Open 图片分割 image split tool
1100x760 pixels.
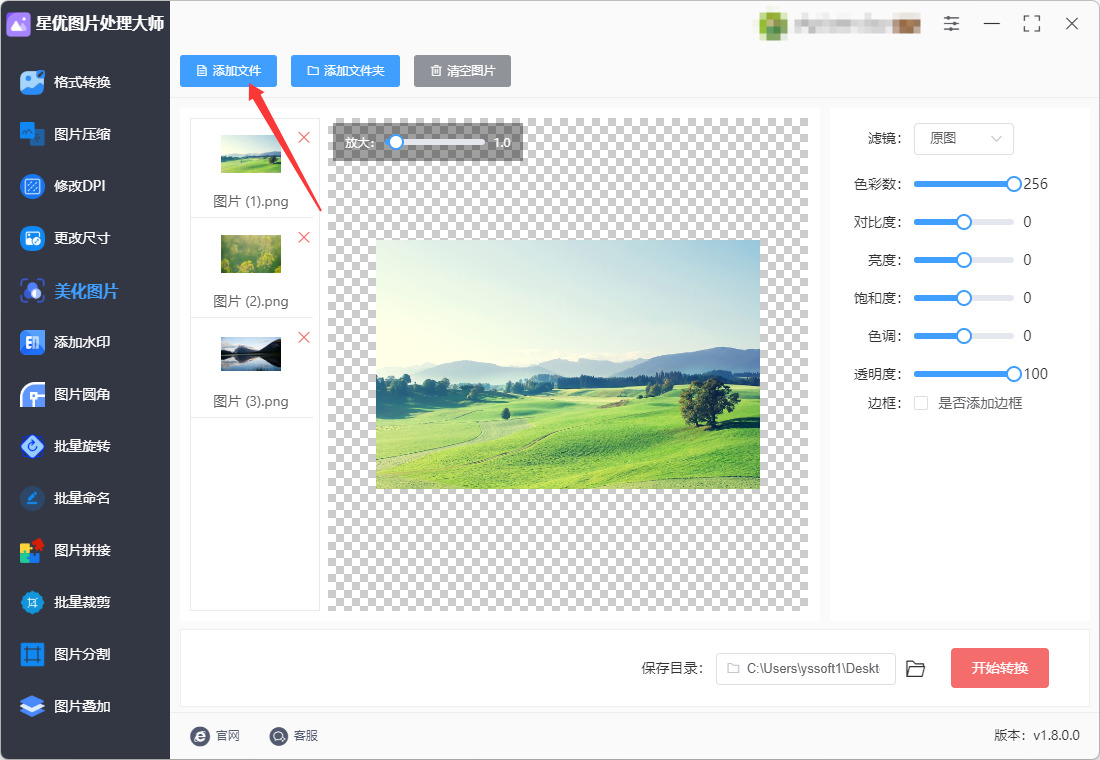[66, 654]
